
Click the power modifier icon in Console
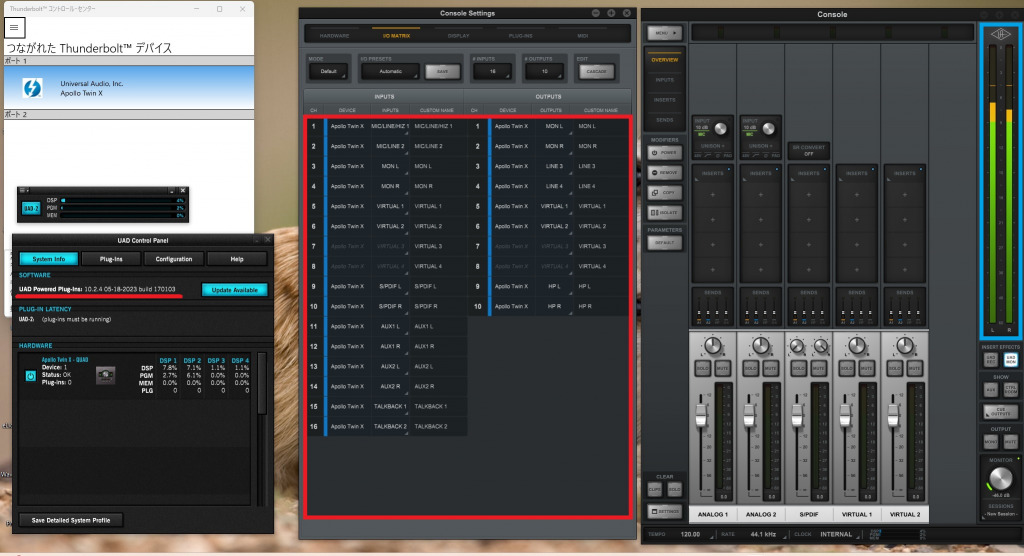(663, 153)
